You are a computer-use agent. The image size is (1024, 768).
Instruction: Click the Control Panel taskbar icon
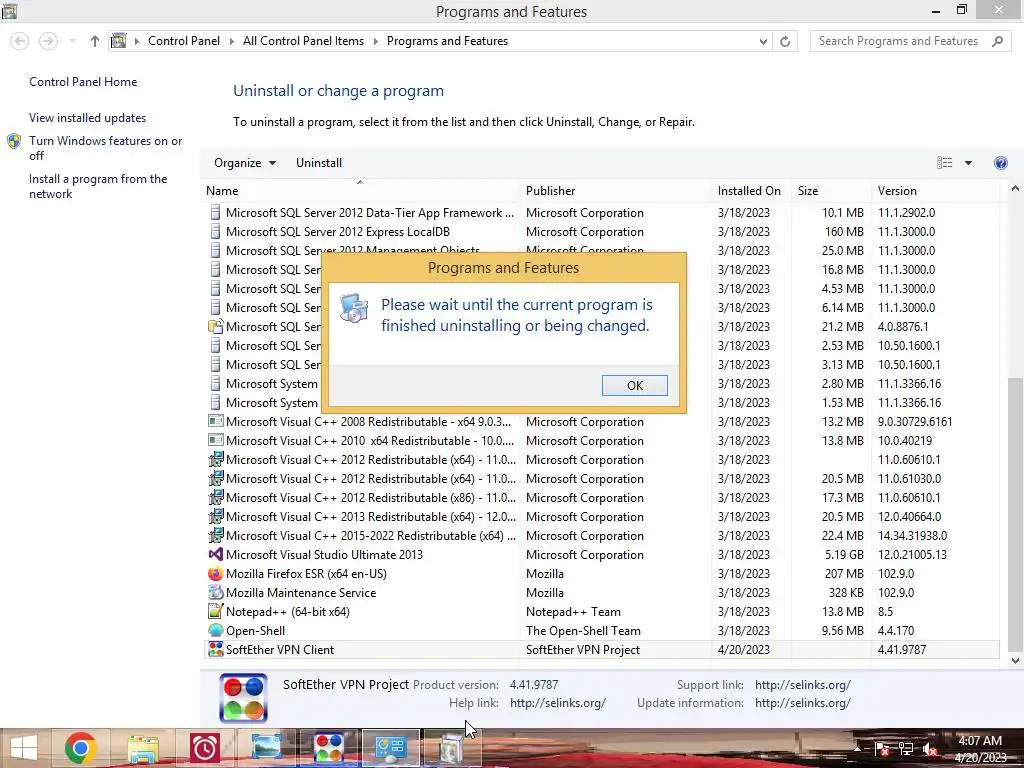coord(391,748)
